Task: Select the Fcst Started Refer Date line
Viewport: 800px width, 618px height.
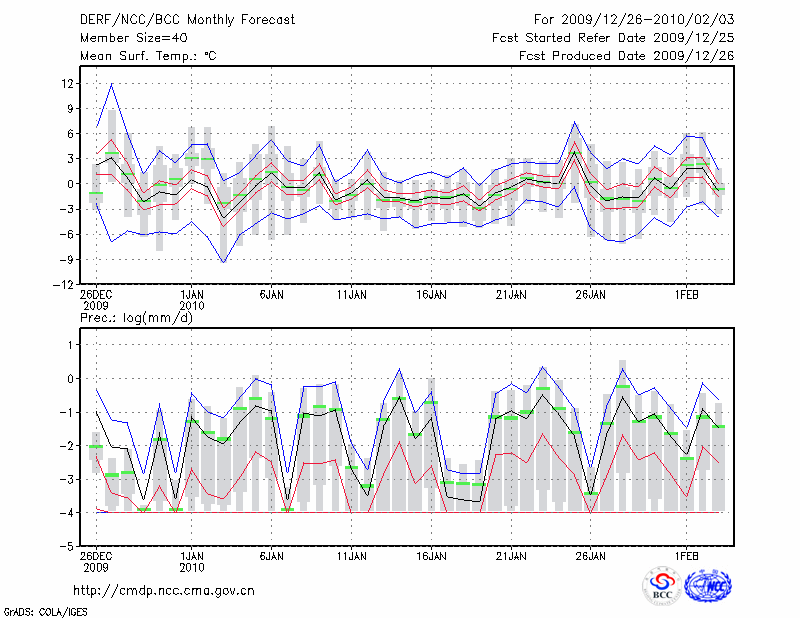Action: pos(613,38)
